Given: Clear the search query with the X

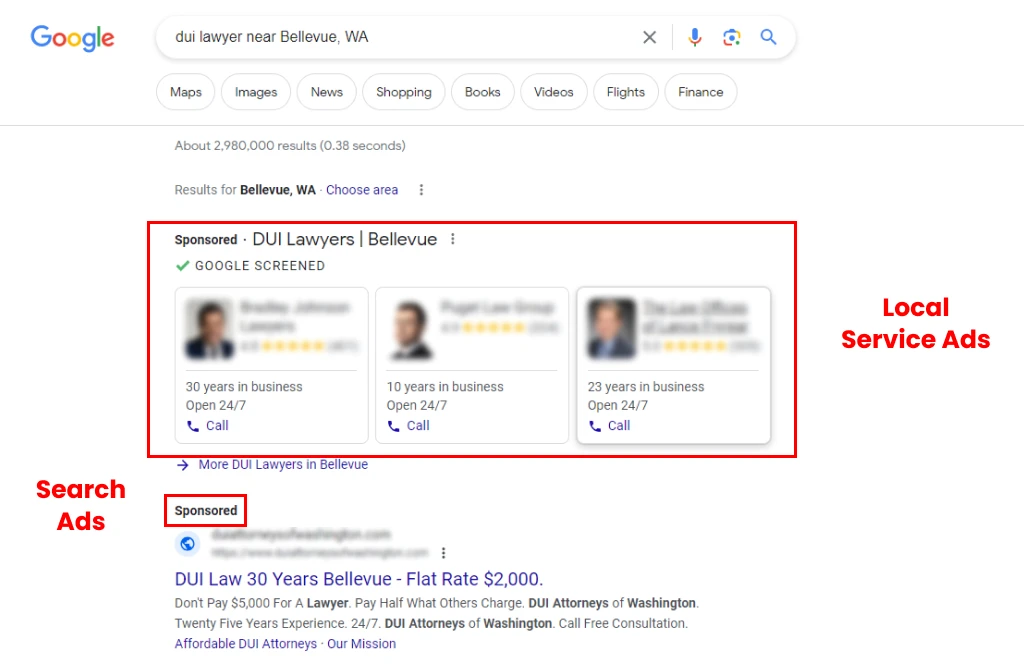Looking at the screenshot, I should 649,37.
